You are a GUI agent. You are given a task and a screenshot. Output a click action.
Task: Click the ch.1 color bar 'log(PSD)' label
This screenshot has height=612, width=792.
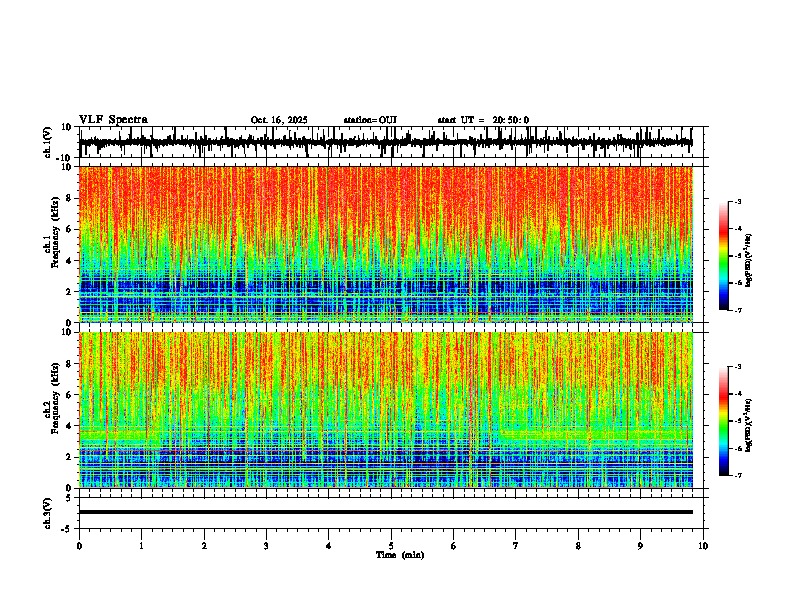[749, 260]
